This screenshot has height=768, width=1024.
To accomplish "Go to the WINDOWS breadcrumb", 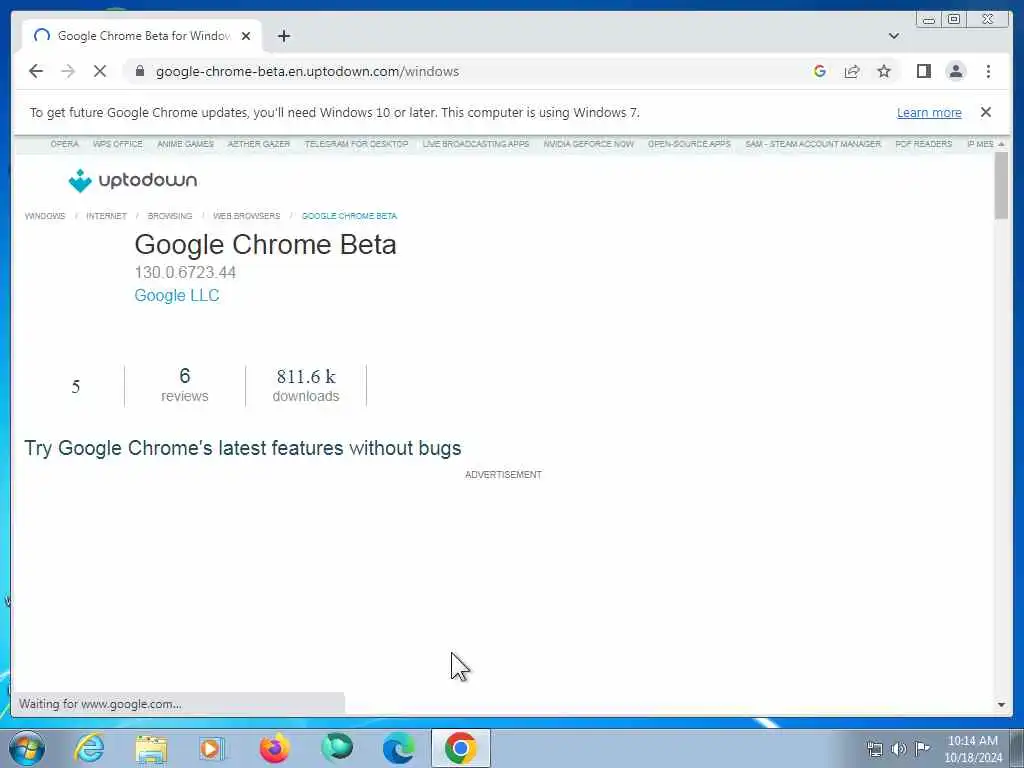I will tap(45, 216).
